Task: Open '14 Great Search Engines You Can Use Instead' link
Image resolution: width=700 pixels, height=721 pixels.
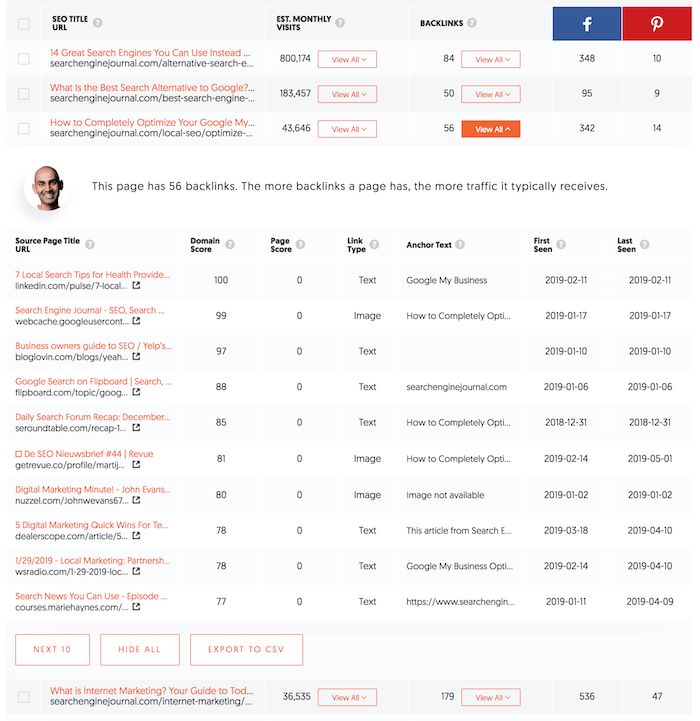Action: (150, 53)
